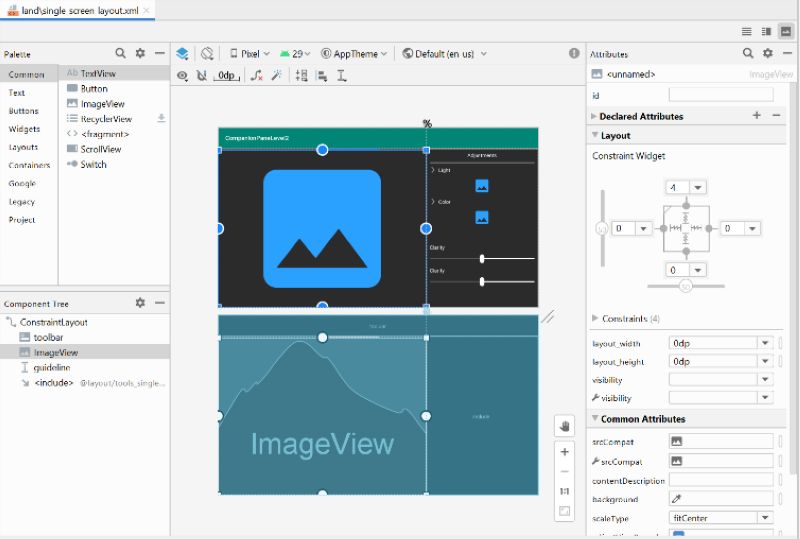This screenshot has height=539, width=800.
Task: Open the AppTheme selector dropdown
Action: coord(354,54)
